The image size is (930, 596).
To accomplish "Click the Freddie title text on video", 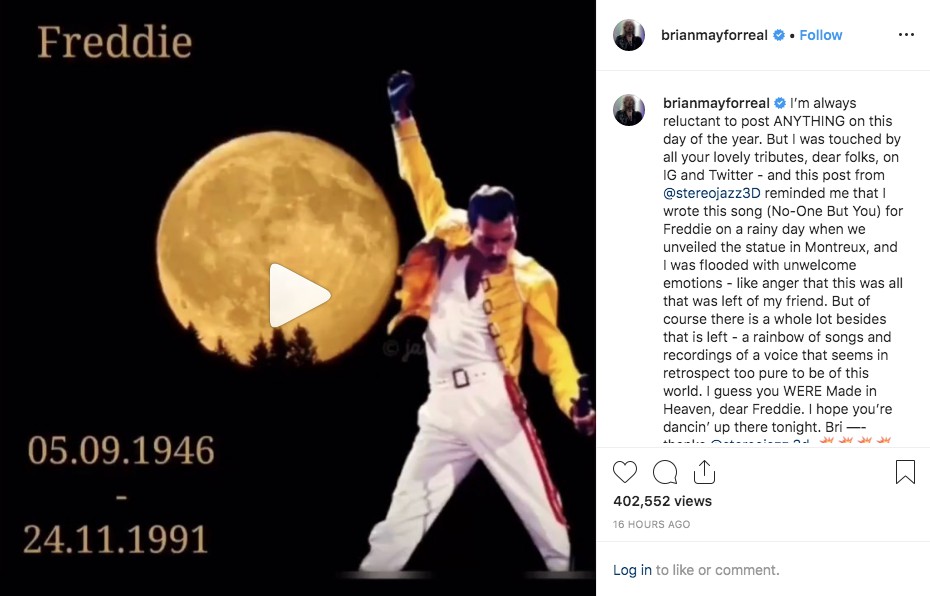I will click(115, 42).
